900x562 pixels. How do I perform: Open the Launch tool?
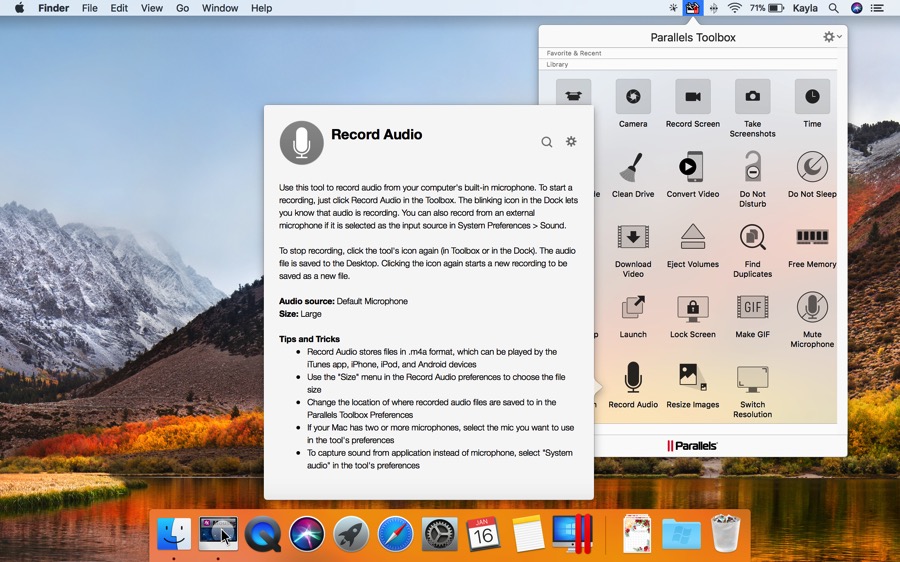pos(633,315)
